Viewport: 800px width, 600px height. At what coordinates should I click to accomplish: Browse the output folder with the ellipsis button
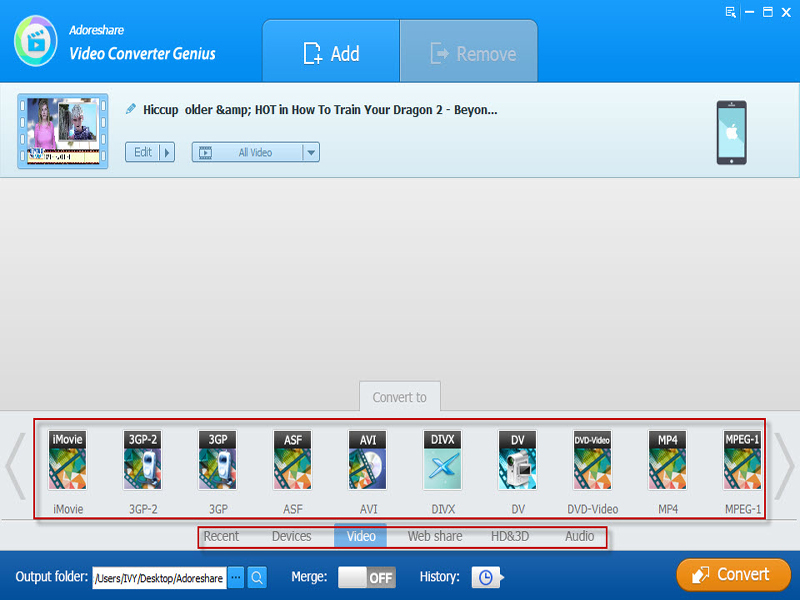236,578
